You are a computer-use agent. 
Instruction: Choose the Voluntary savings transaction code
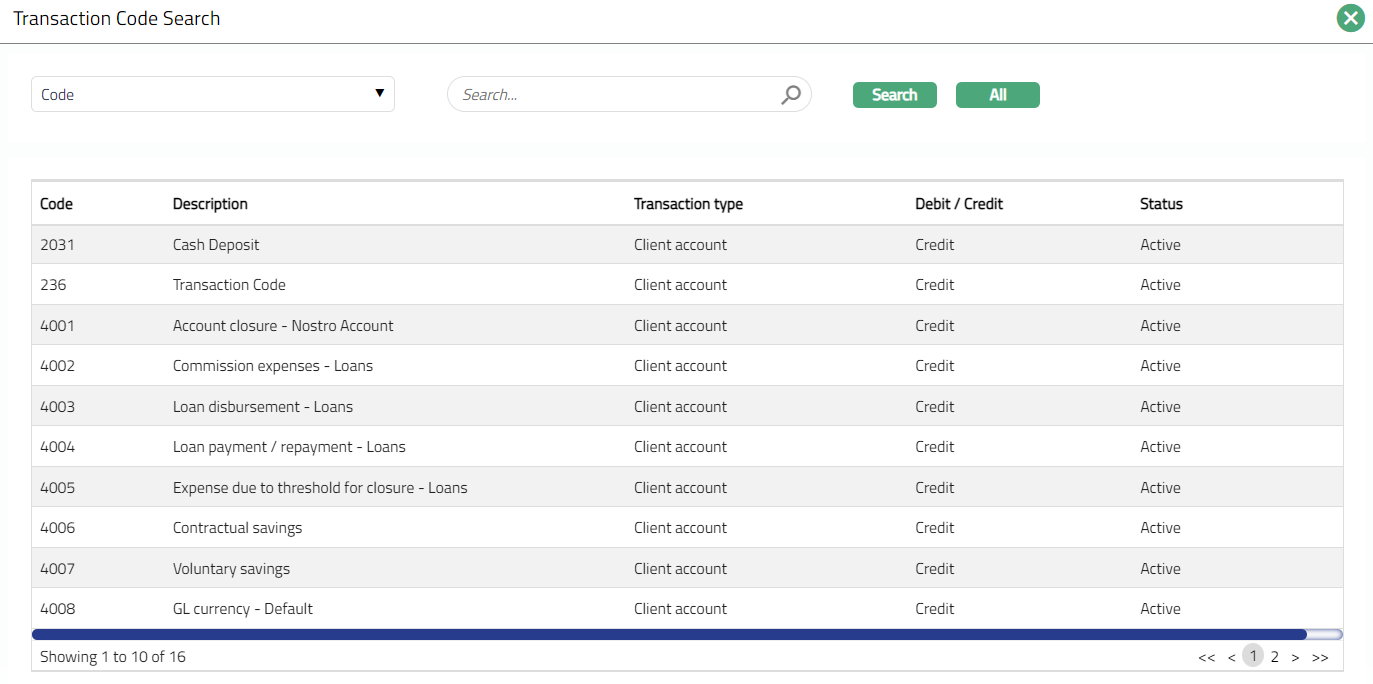[231, 569]
